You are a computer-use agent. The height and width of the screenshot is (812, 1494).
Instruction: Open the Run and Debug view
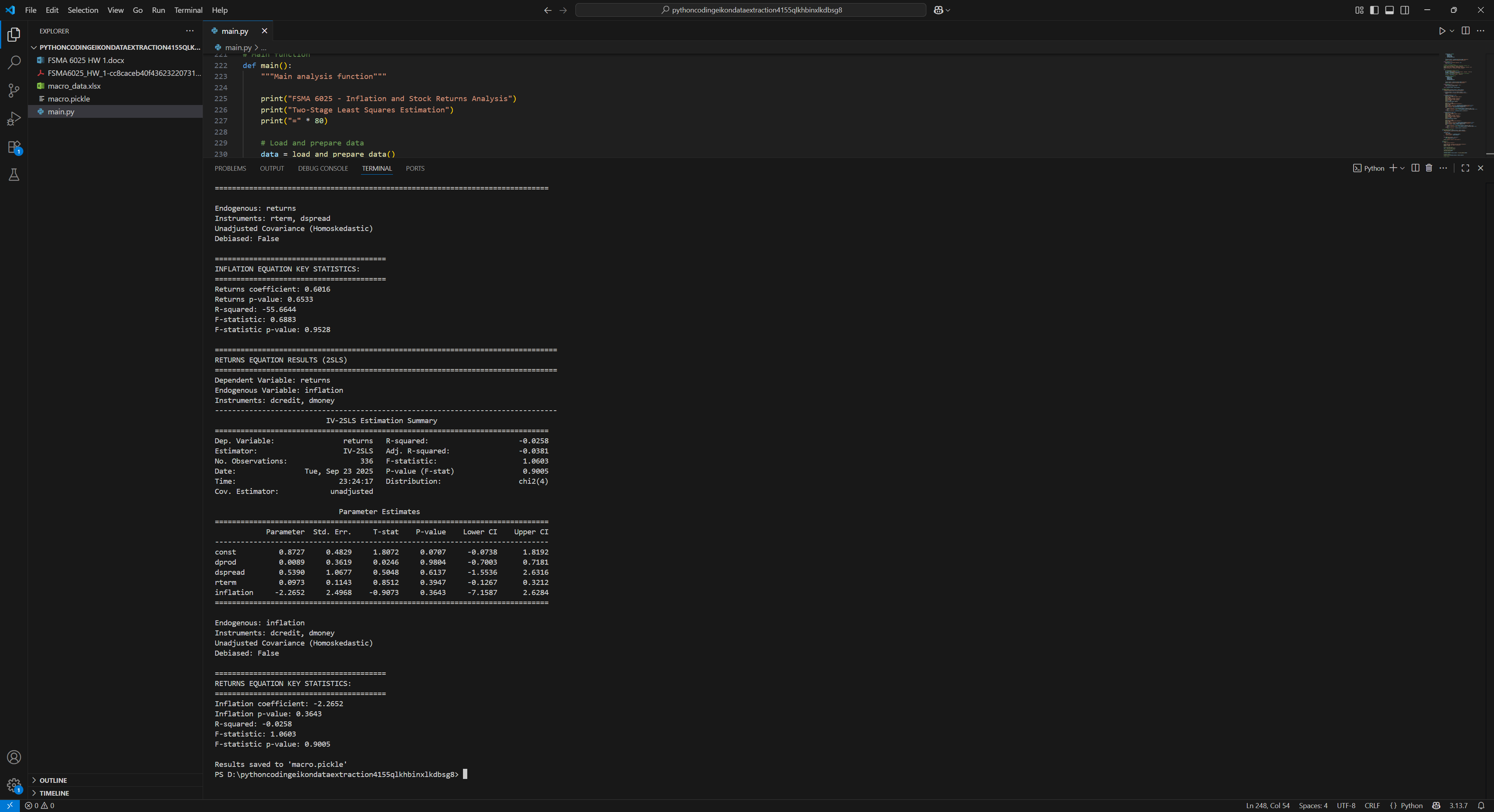[14, 118]
